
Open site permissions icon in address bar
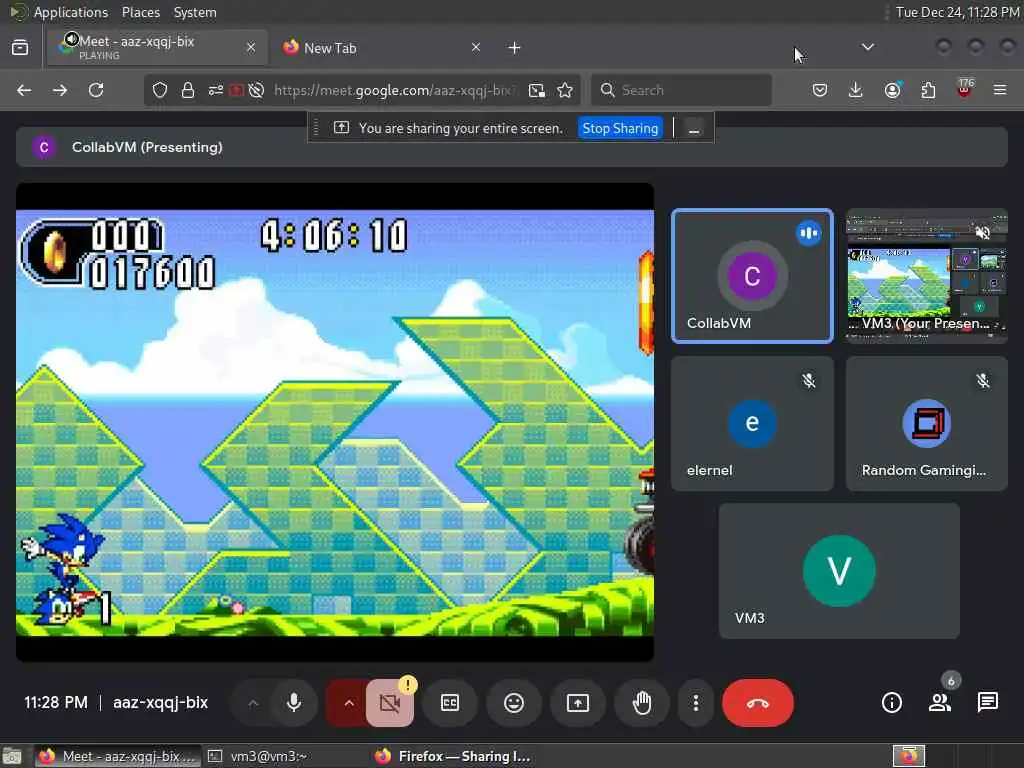tap(216, 90)
